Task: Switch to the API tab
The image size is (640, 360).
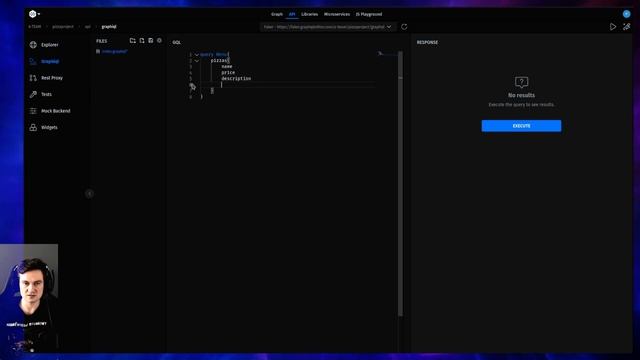Action: 292,14
